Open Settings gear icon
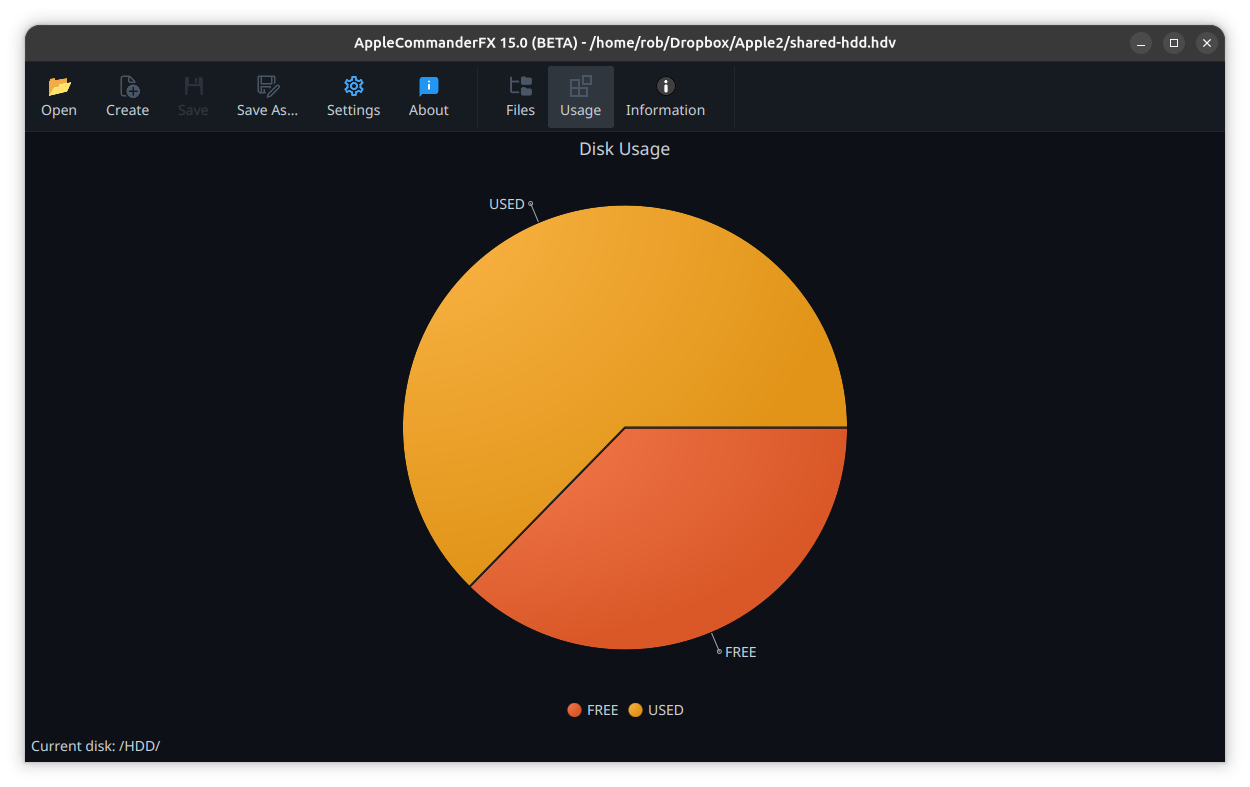 [353, 87]
